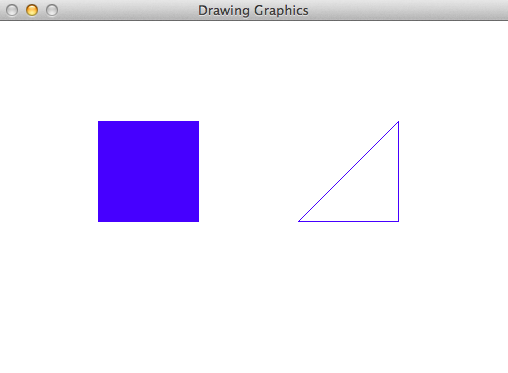
Task: Click the top vertex of the triangle outline
Action: [398, 122]
